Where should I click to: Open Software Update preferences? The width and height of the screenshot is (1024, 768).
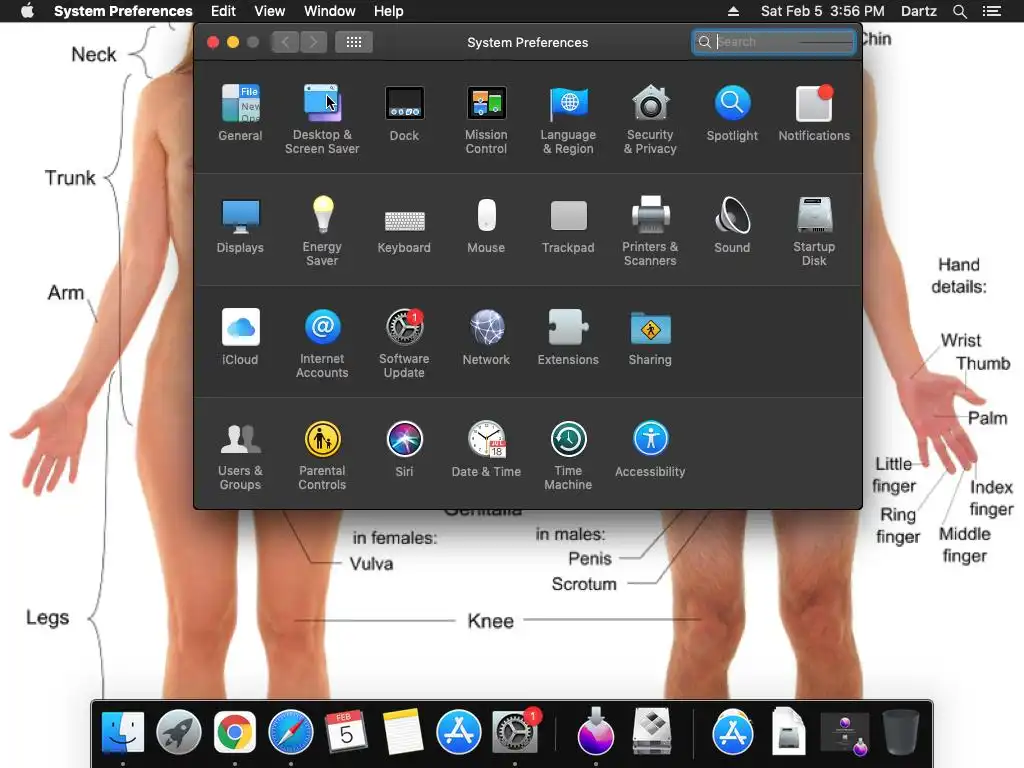404,344
